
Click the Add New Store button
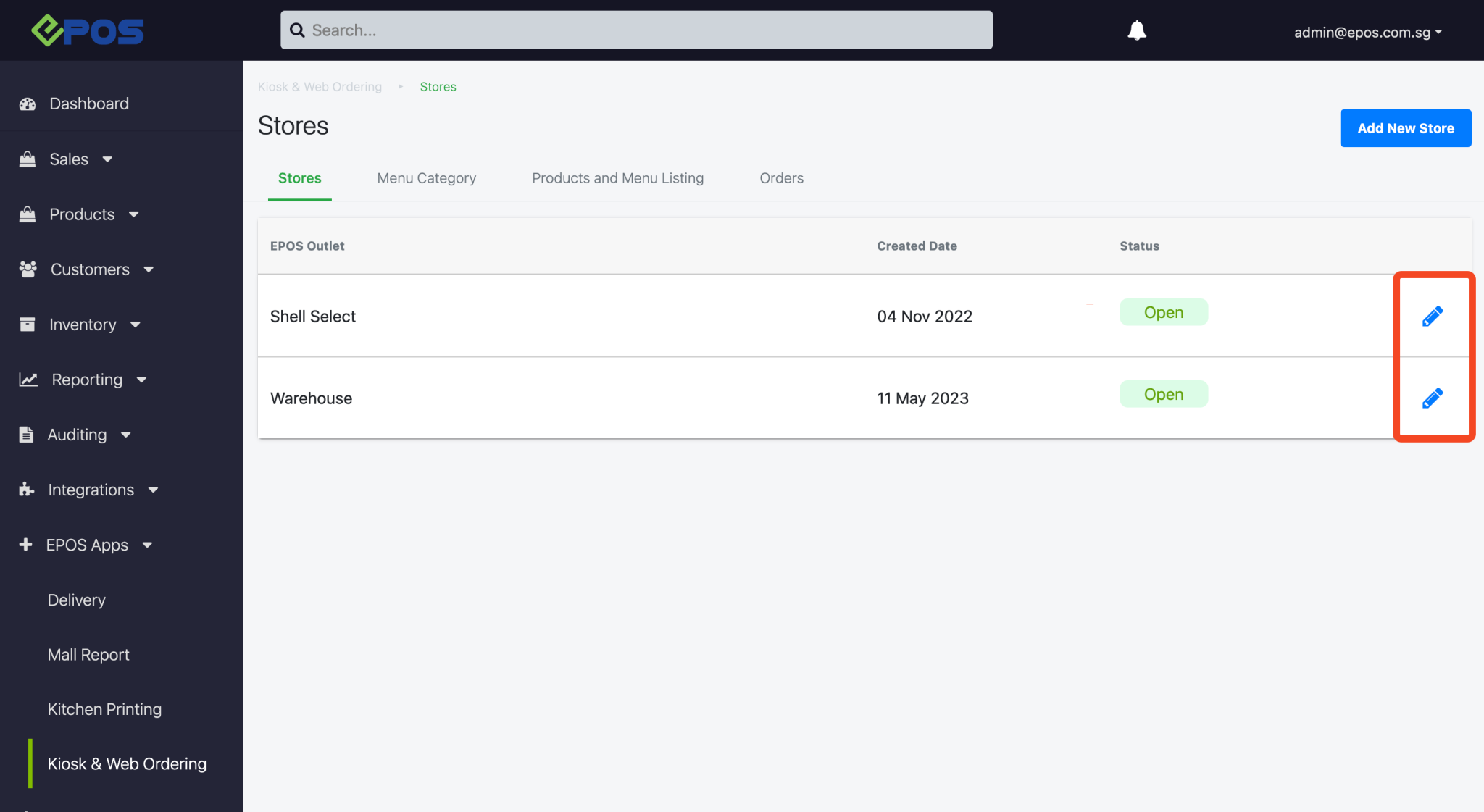pyautogui.click(x=1405, y=127)
